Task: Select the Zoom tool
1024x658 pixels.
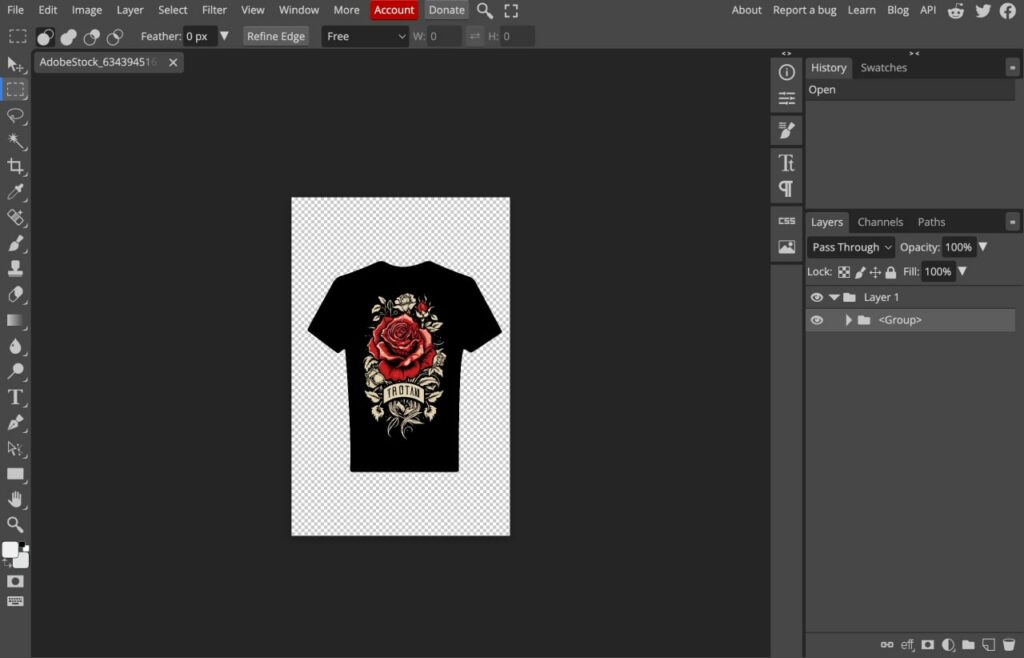Action: [x=16, y=524]
